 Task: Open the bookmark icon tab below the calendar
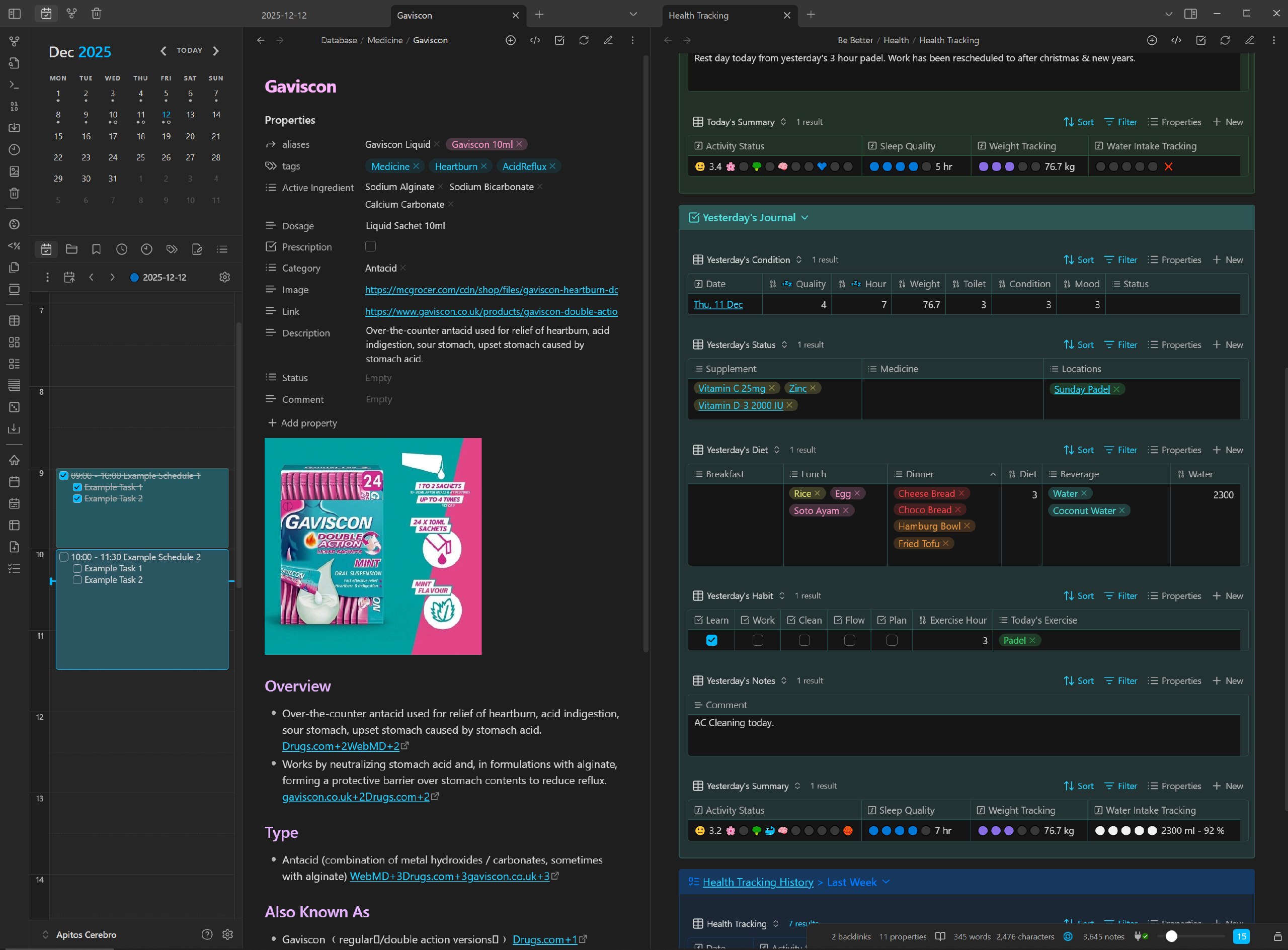point(97,249)
